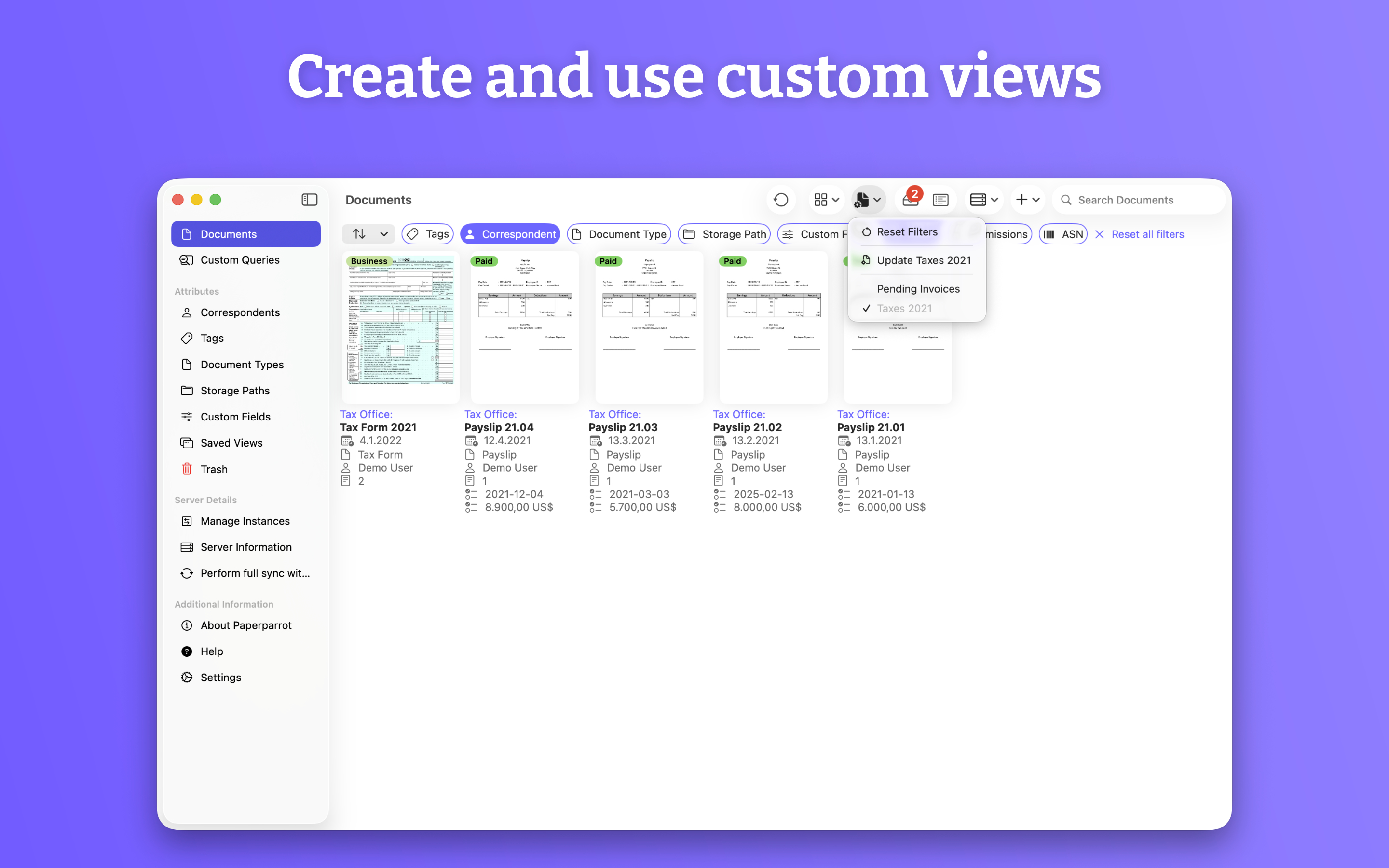Choose Reset Filters in the menu
1389x868 pixels.
point(917,231)
